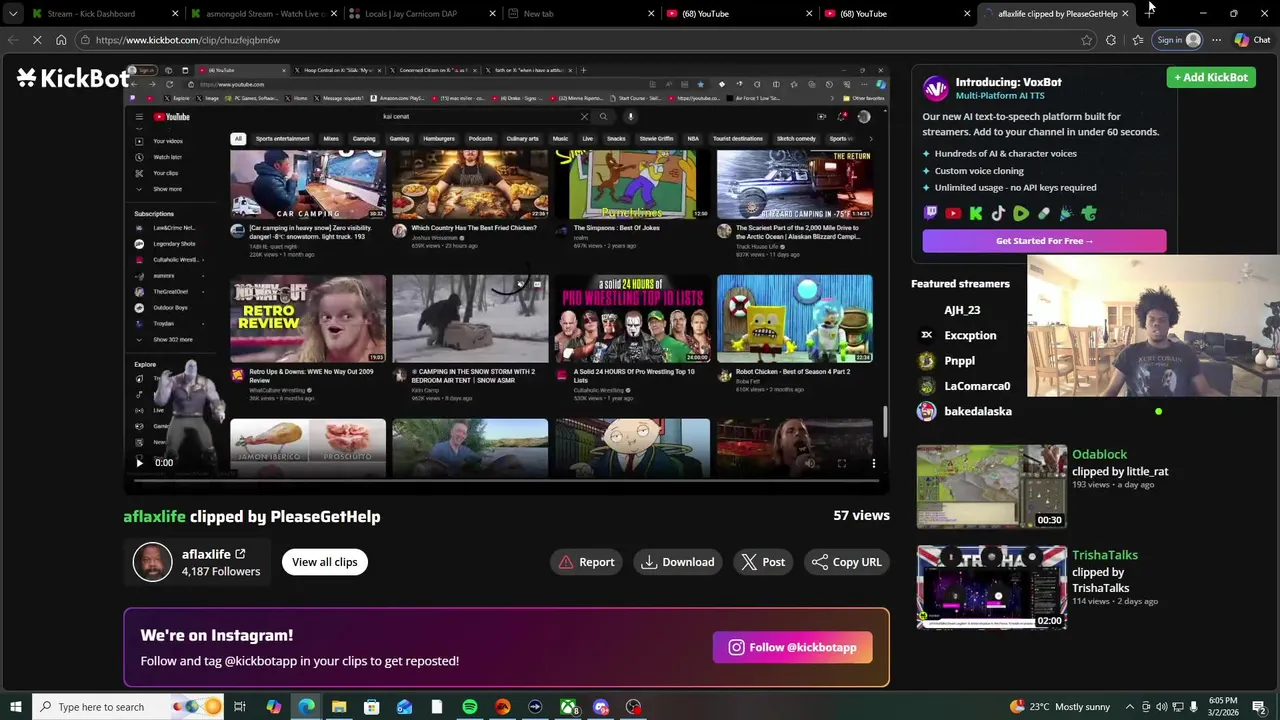The height and width of the screenshot is (720, 1280).
Task: Click the browser home button
Action: coord(61,40)
